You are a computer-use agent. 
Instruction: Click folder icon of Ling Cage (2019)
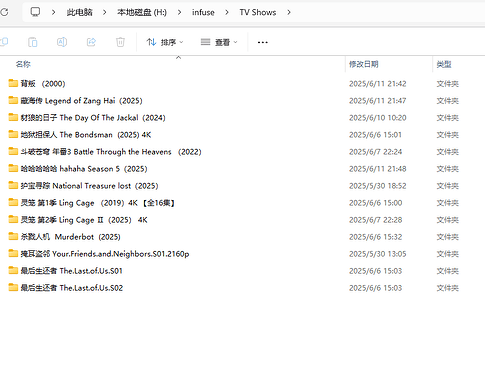[x=13, y=202]
